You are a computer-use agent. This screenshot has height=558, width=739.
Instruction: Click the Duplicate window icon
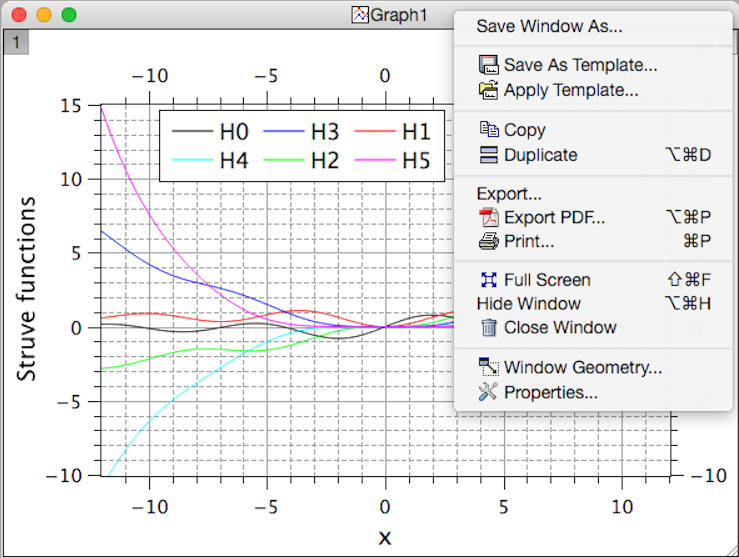(488, 155)
